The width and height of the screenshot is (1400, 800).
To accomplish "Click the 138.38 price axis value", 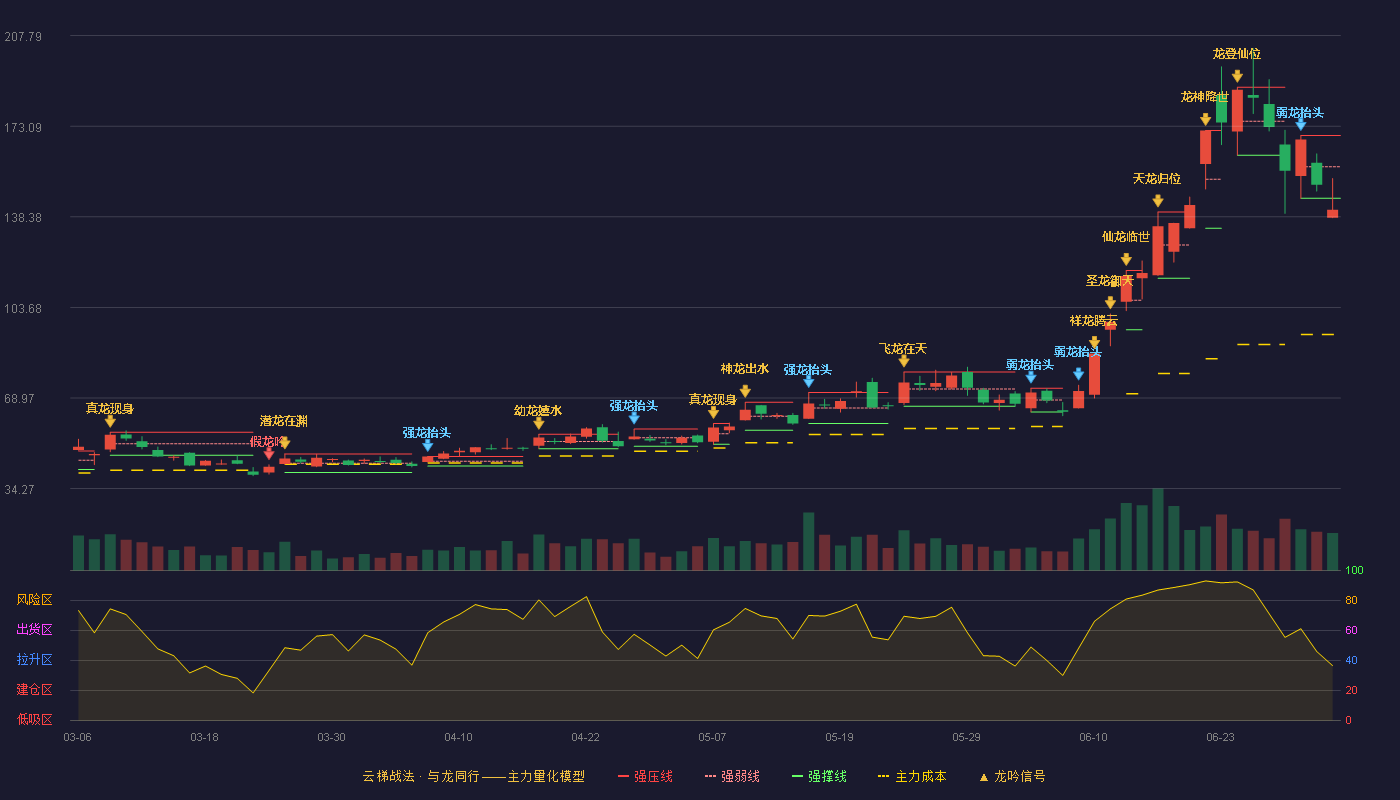I will point(23,218).
